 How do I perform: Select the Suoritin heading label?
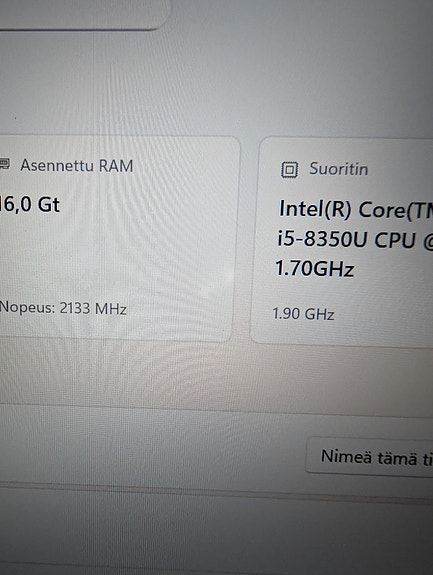coord(338,169)
